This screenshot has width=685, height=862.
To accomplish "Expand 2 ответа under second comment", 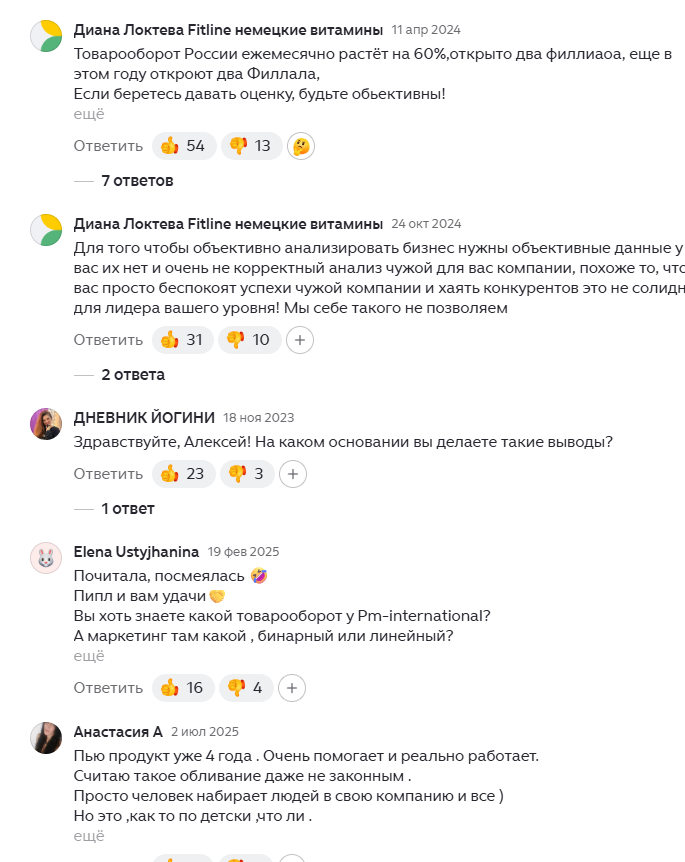I will pyautogui.click(x=133, y=374).
